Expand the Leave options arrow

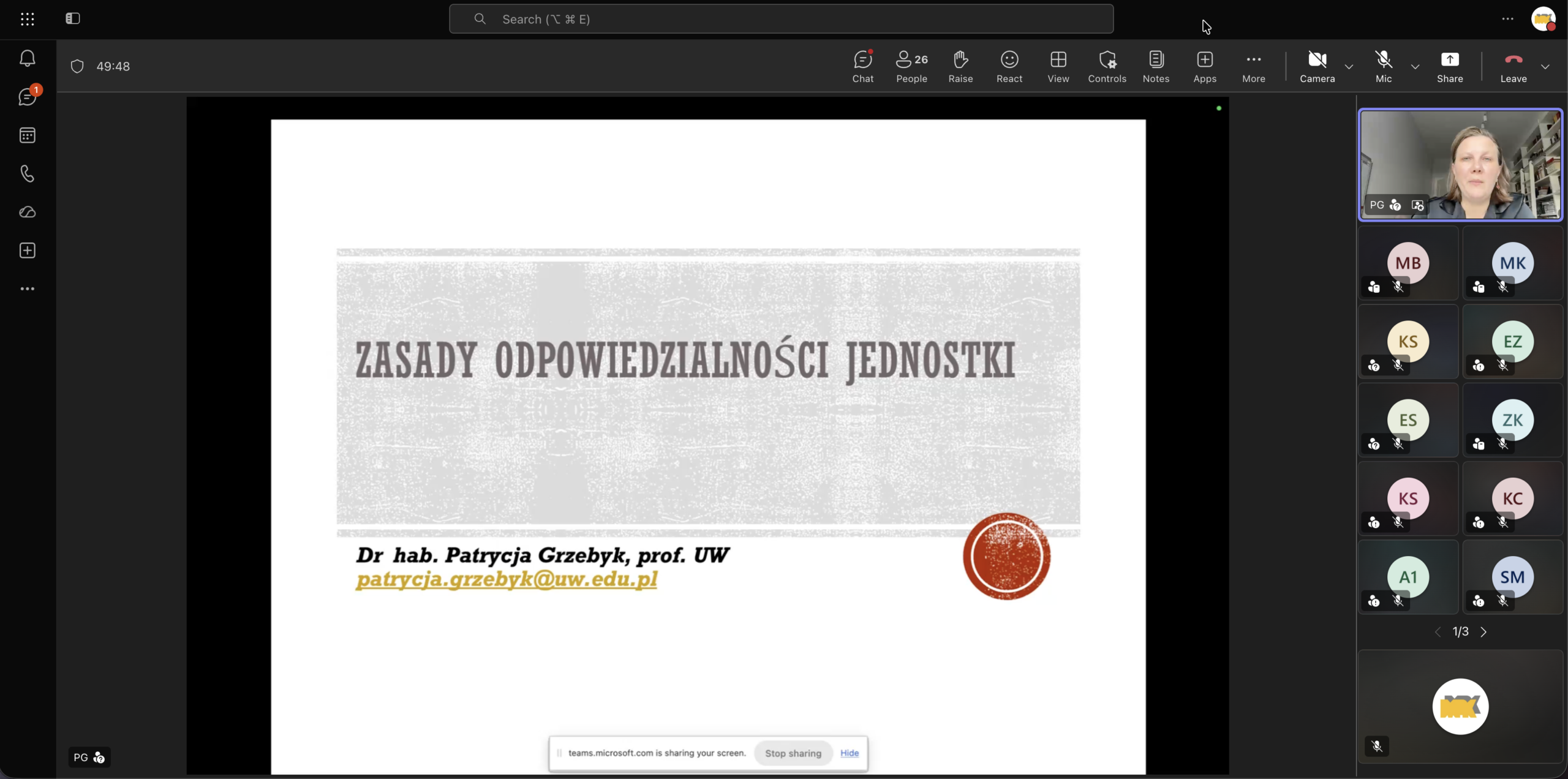coord(1545,66)
